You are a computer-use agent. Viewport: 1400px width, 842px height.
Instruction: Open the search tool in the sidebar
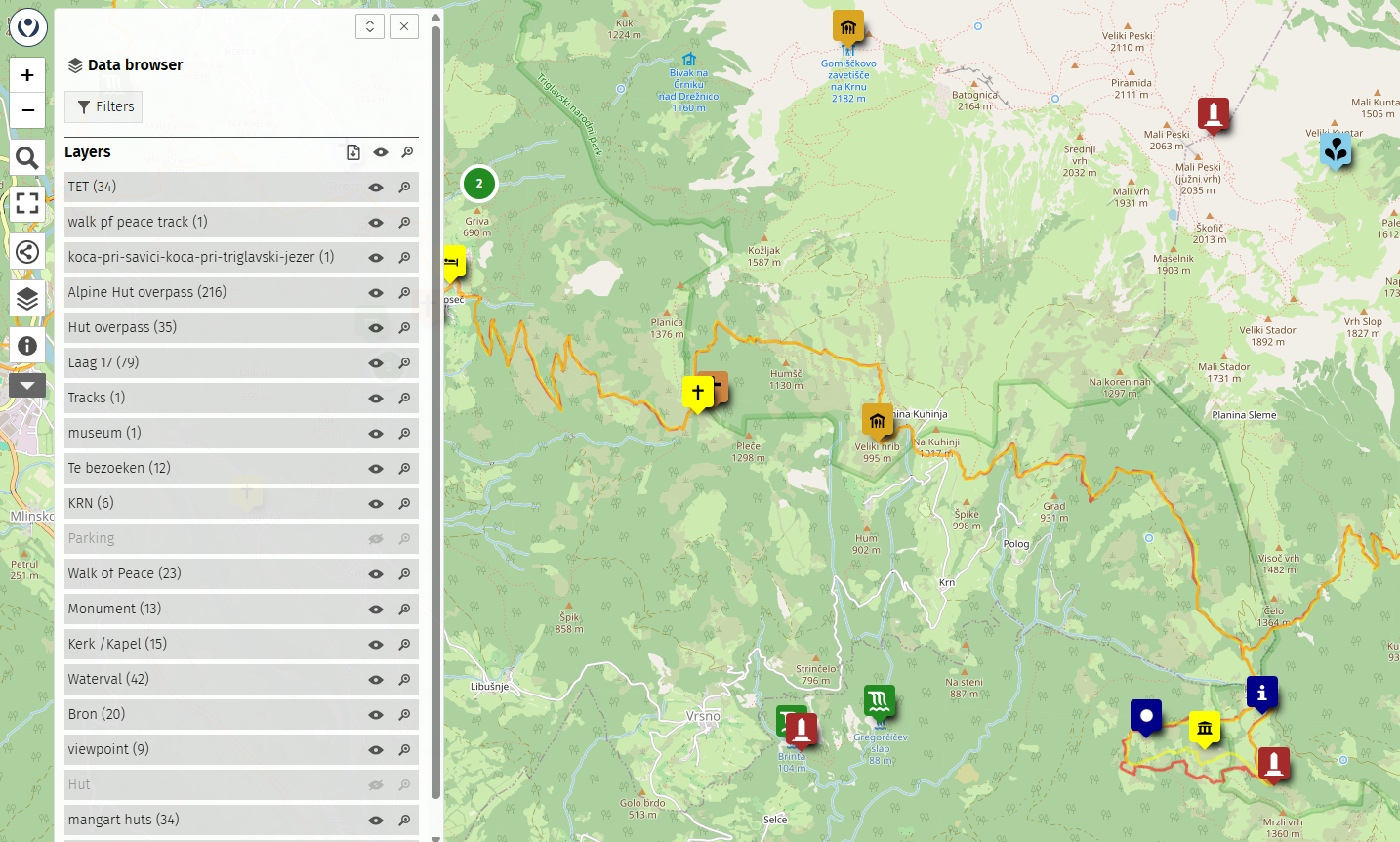tap(26, 157)
